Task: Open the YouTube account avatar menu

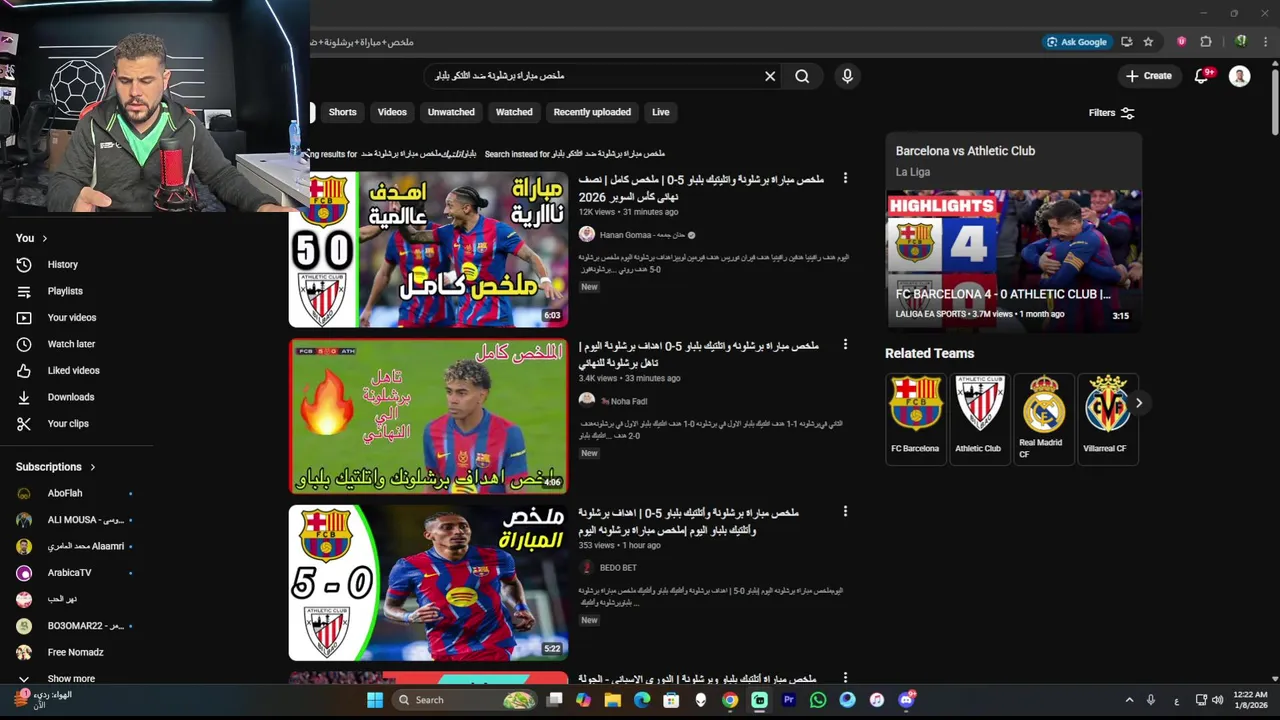Action: click(x=1239, y=76)
